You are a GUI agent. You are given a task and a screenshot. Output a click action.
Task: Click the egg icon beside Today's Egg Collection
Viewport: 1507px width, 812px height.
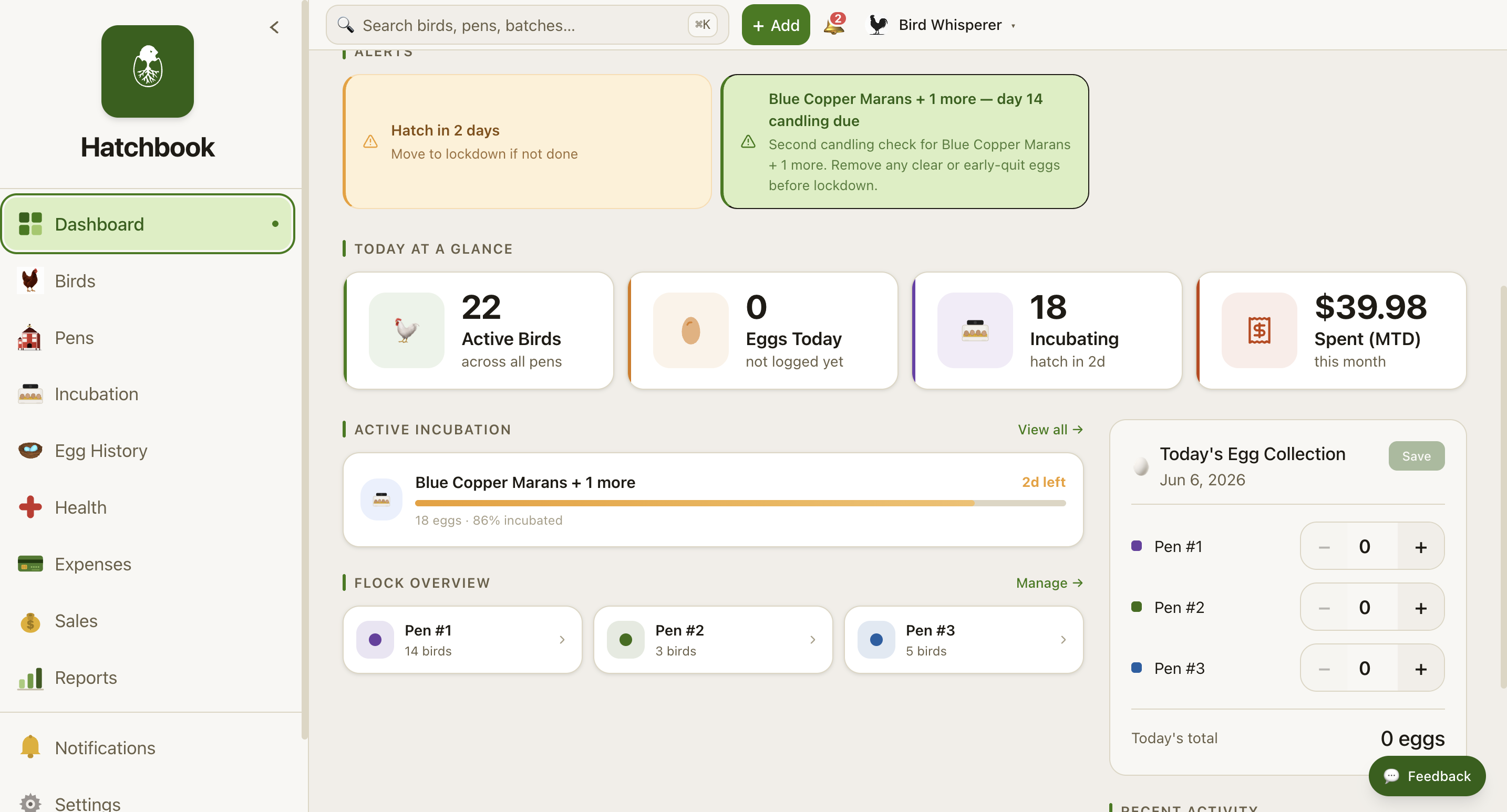point(1141,466)
